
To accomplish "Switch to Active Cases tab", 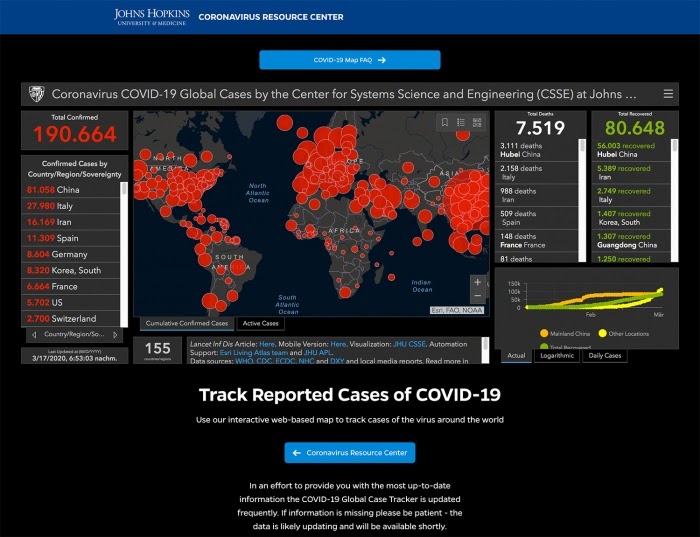I will (x=261, y=323).
